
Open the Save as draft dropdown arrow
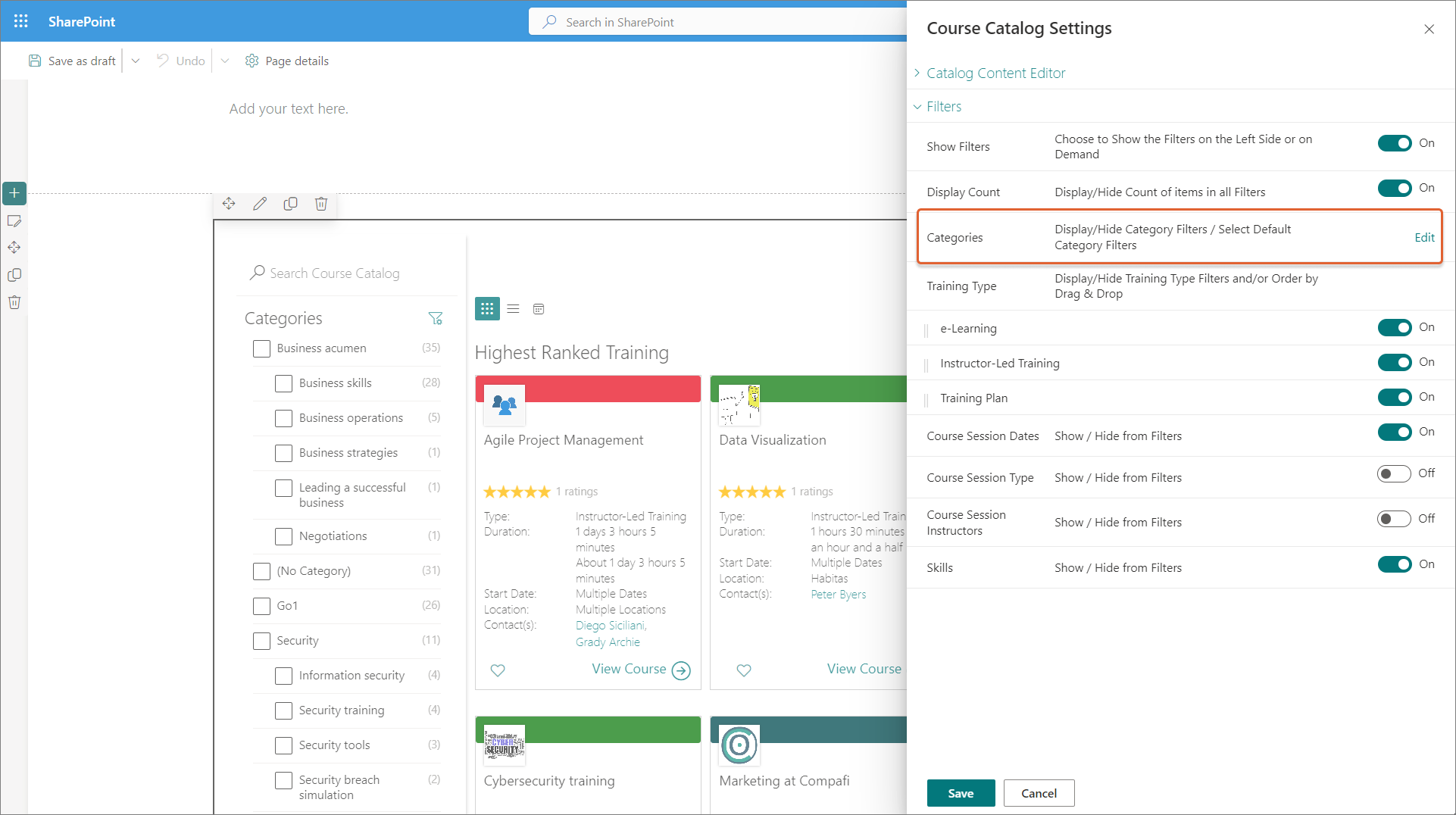click(136, 61)
